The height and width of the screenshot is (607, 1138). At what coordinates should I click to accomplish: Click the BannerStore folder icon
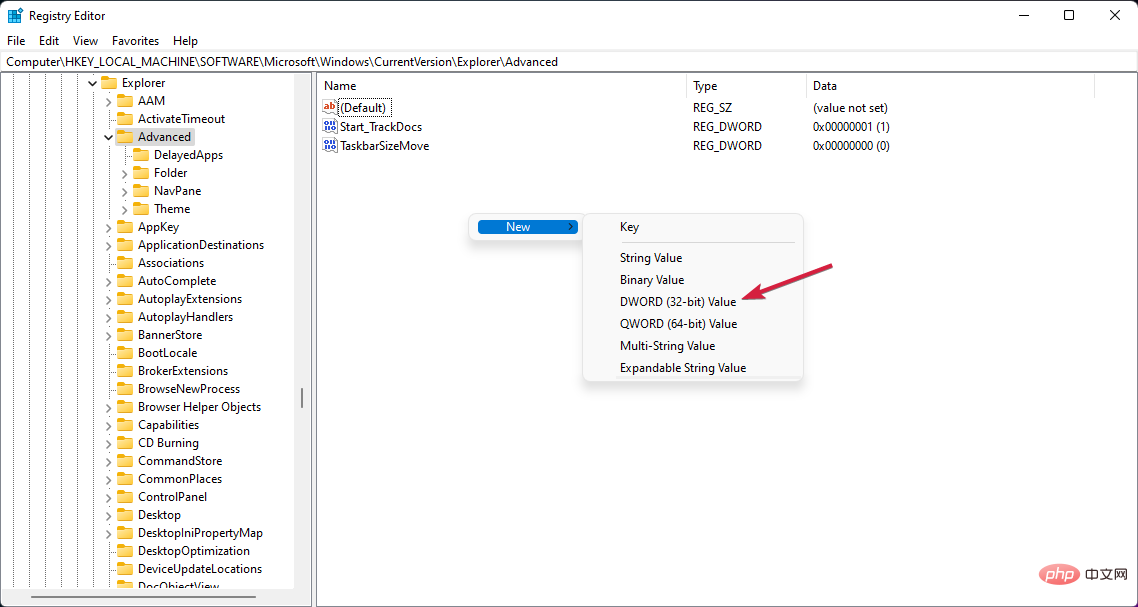(125, 335)
